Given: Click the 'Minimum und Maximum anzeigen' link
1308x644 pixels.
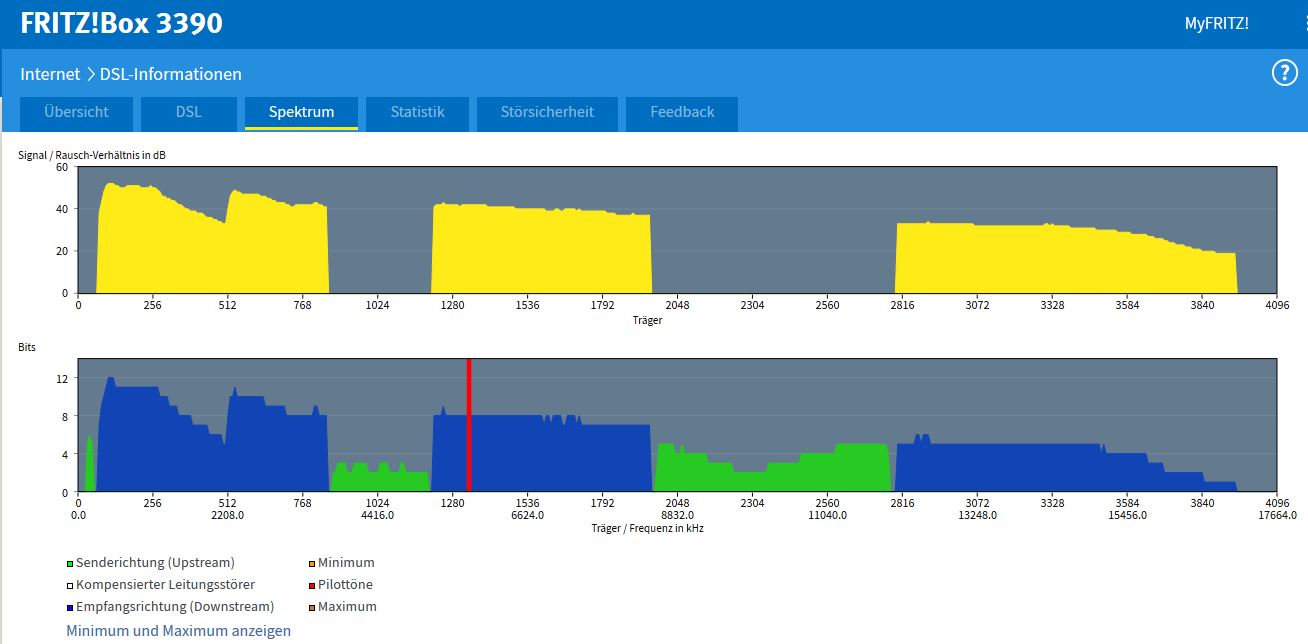Looking at the screenshot, I should 178,631.
